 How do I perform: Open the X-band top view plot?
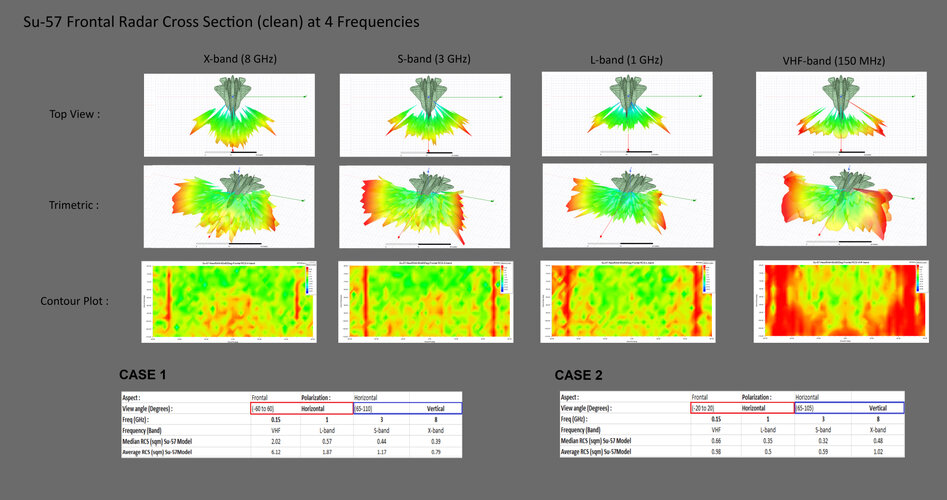tap(229, 115)
